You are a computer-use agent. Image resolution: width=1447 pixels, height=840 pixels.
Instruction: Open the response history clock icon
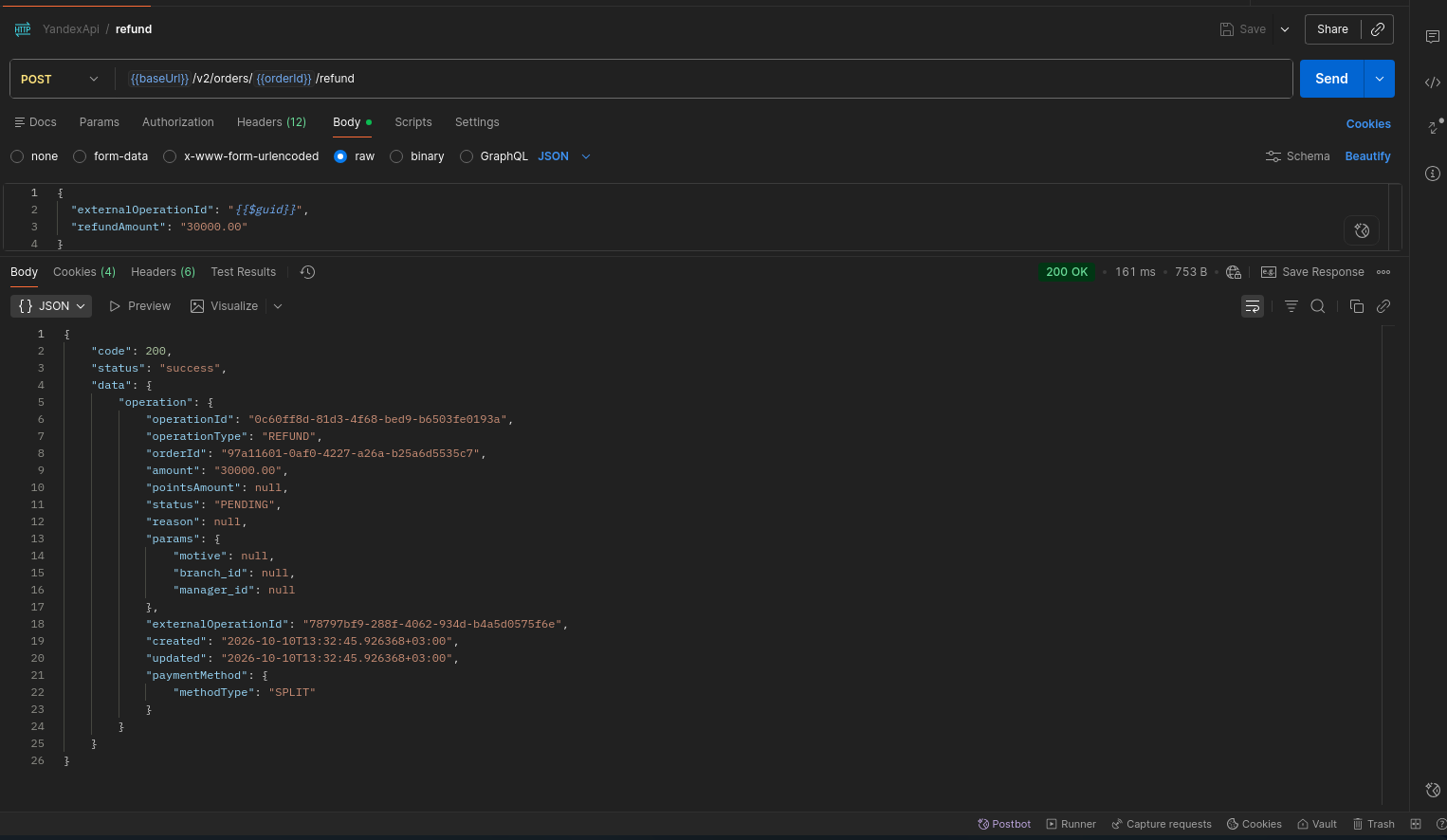(x=307, y=272)
